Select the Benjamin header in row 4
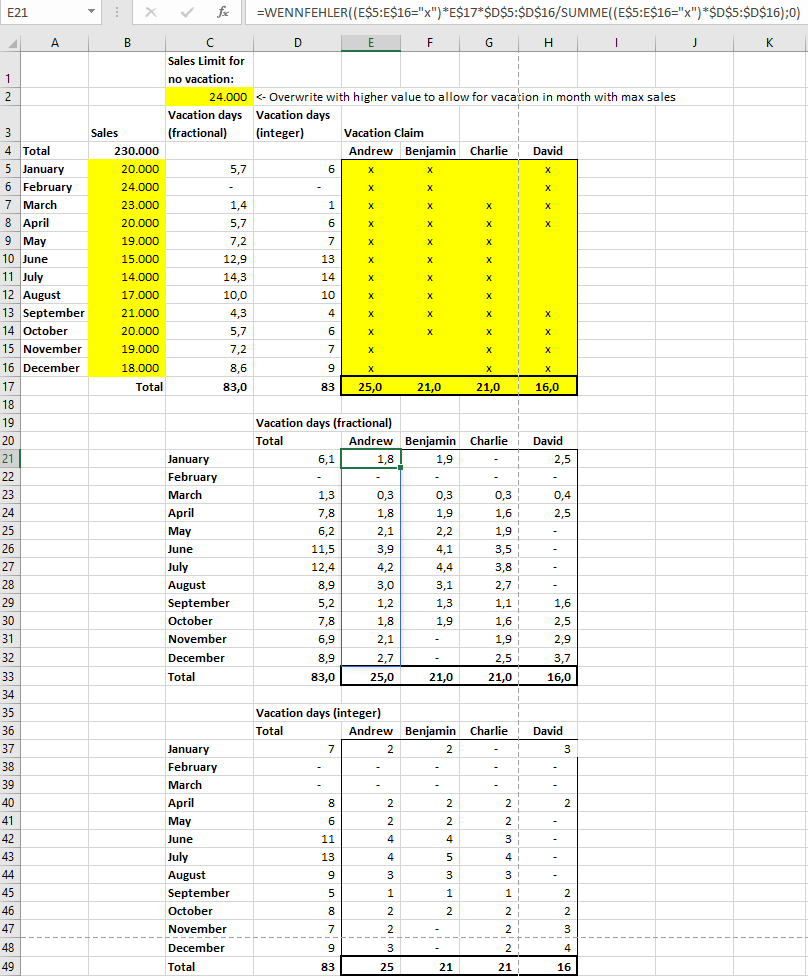 430,151
